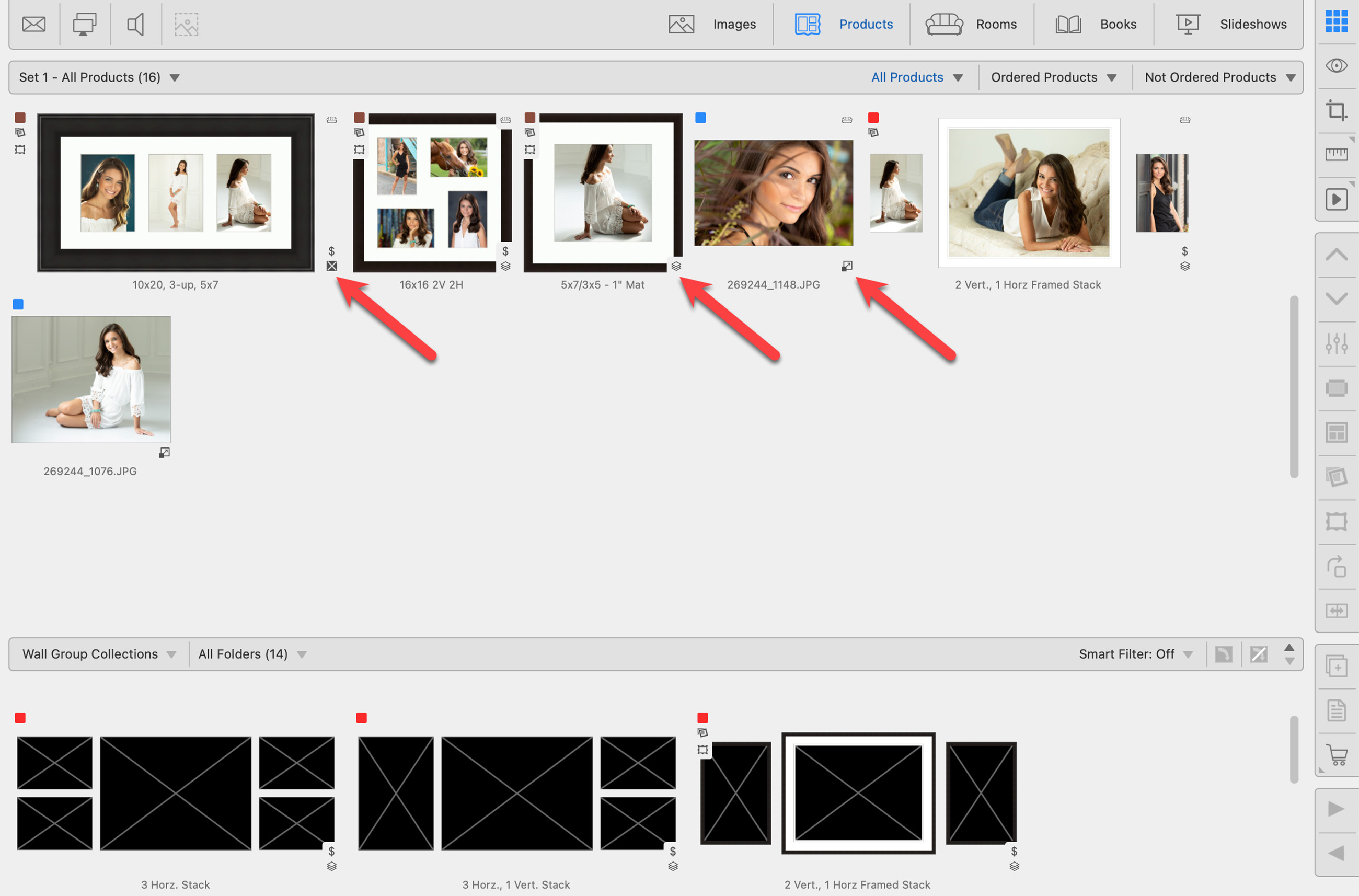Click blue color tag on 269244_1148.JPG

tap(700, 118)
